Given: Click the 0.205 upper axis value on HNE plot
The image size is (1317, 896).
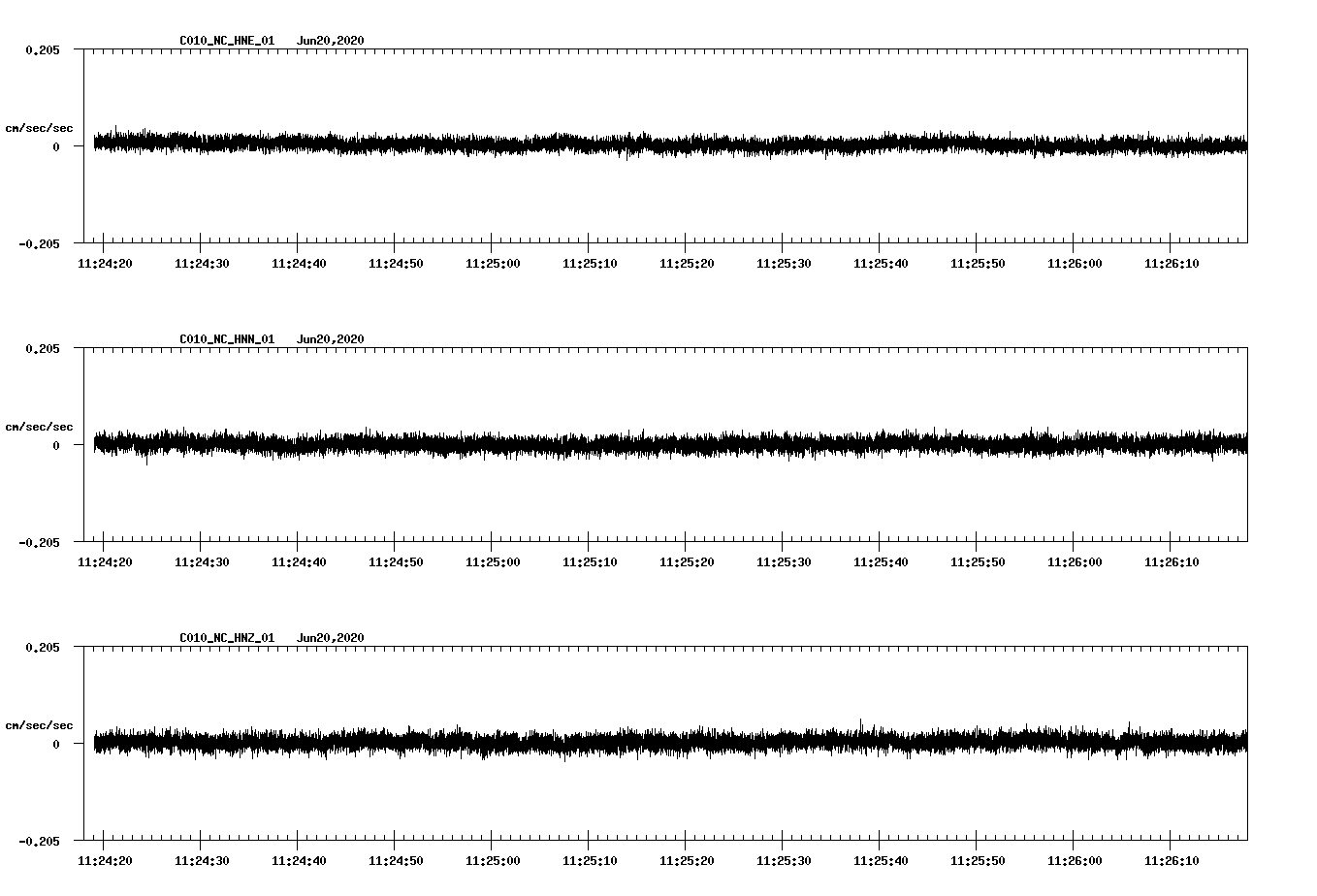Looking at the screenshot, I should [42, 49].
